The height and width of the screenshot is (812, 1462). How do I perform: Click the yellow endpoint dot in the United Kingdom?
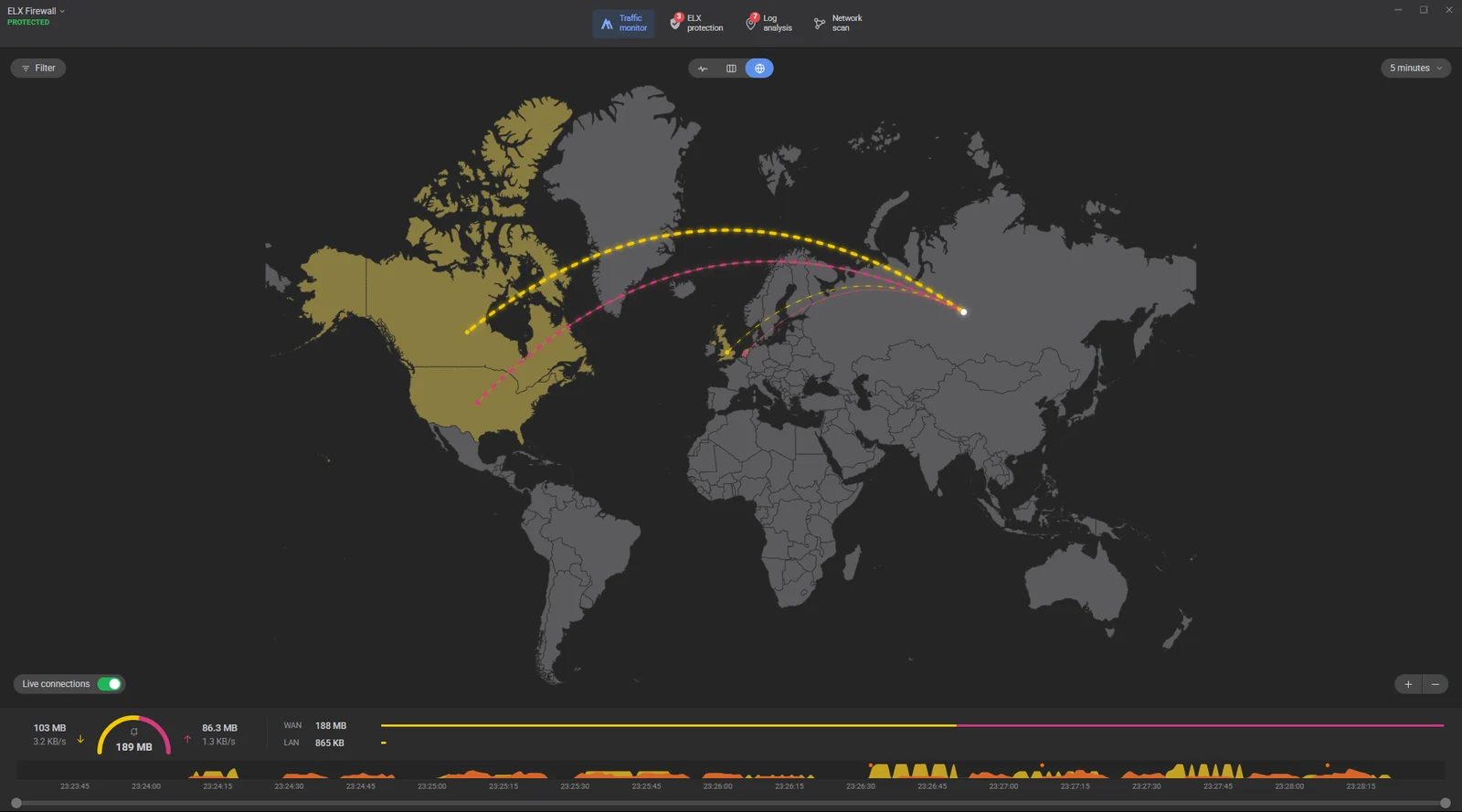(727, 352)
